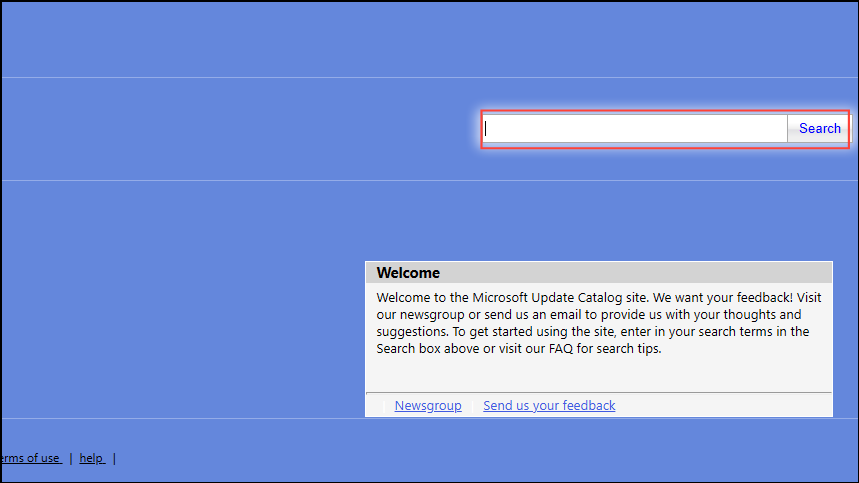Click the Search button

[x=819, y=129]
